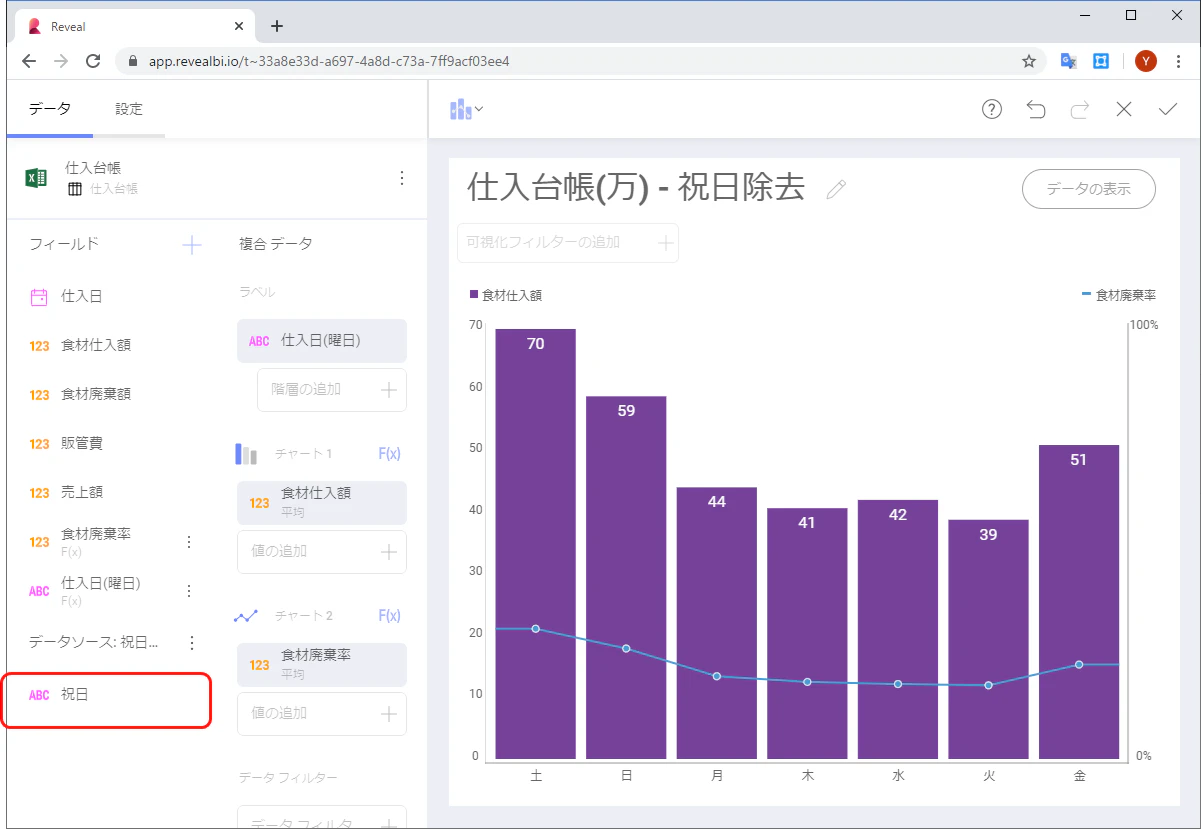The image size is (1201, 829).
Task: Open the F(x) settings for チャート 1
Action: coord(389,454)
